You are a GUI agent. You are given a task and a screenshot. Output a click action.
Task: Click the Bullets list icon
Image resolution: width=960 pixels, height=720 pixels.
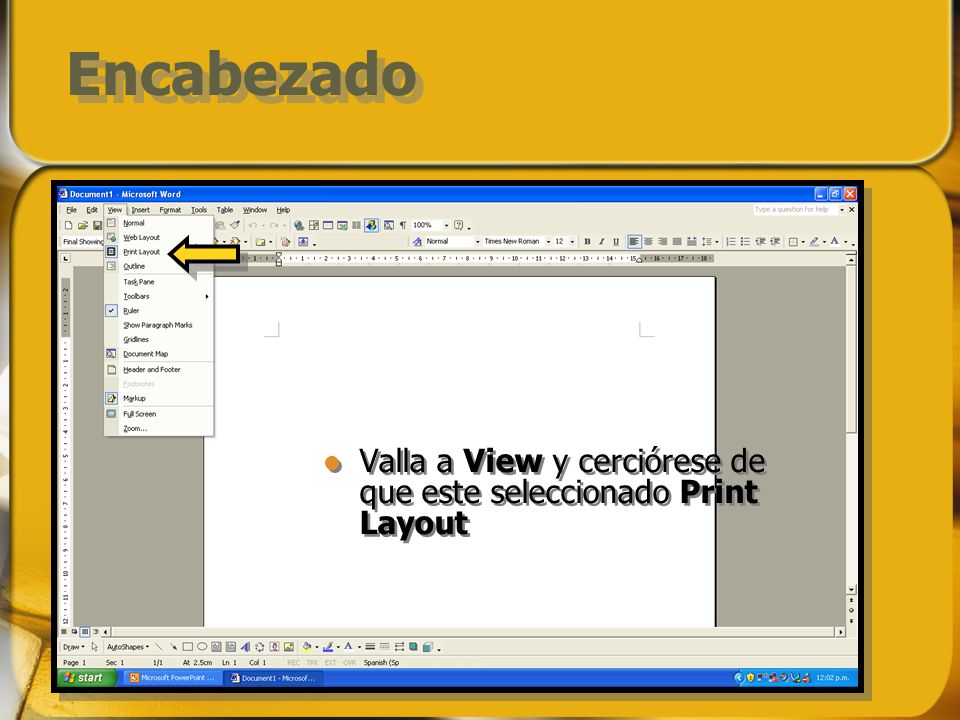click(x=746, y=242)
